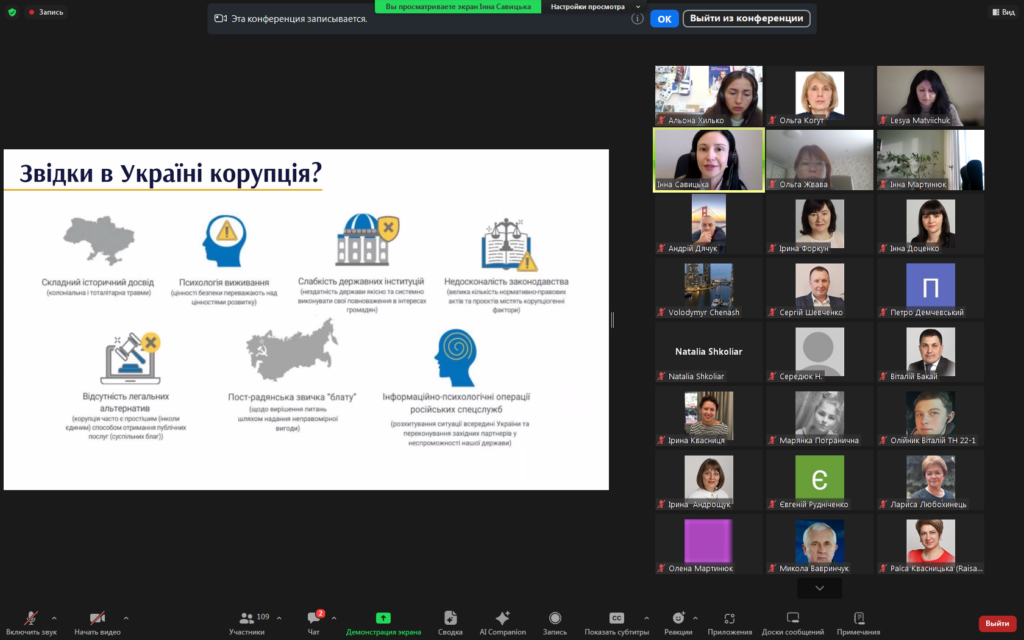1024x640 pixels.
Task: Open the Реакции reactions picker
Action: (678, 619)
